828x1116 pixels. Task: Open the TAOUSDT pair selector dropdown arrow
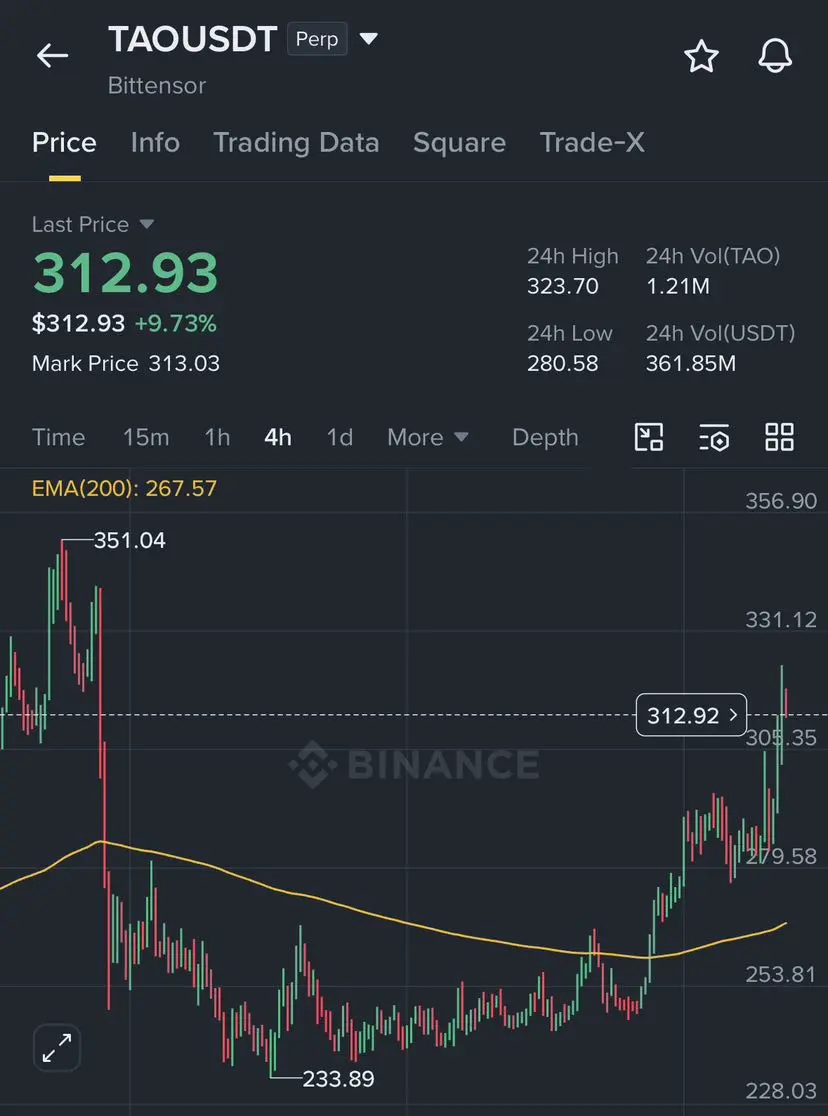pos(368,38)
